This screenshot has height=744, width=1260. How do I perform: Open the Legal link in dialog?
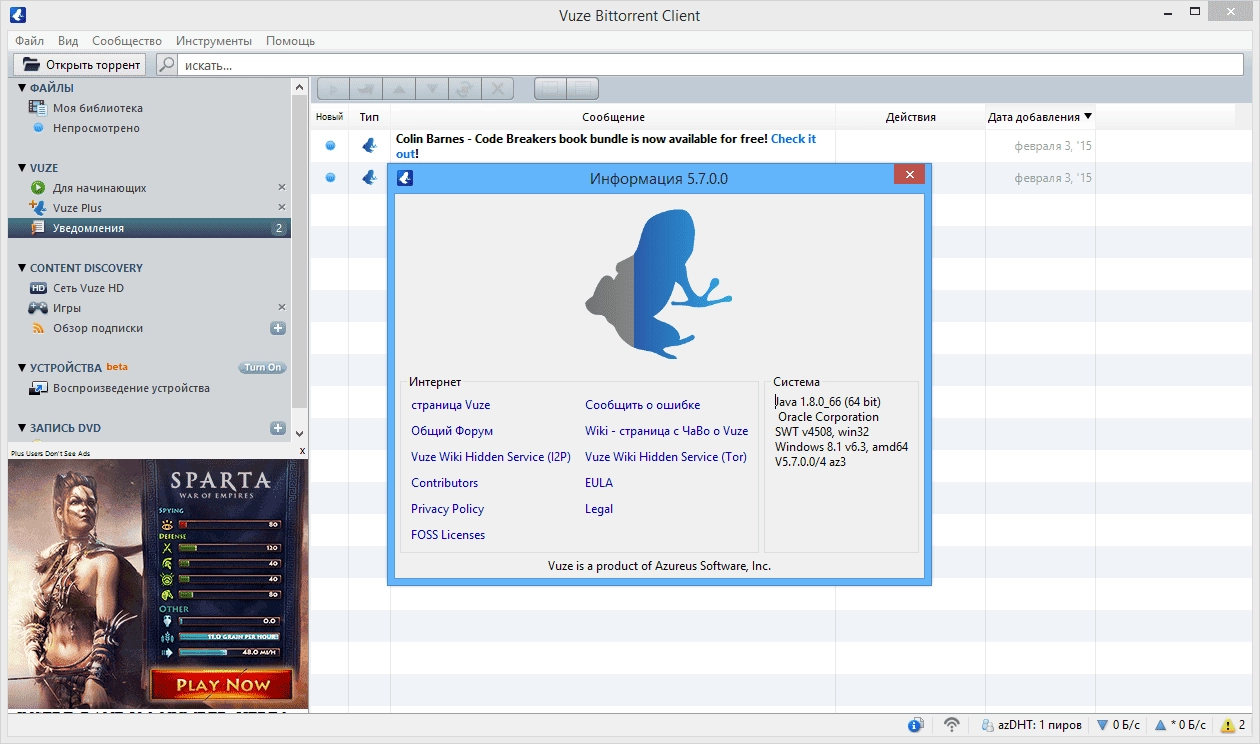[x=599, y=509]
